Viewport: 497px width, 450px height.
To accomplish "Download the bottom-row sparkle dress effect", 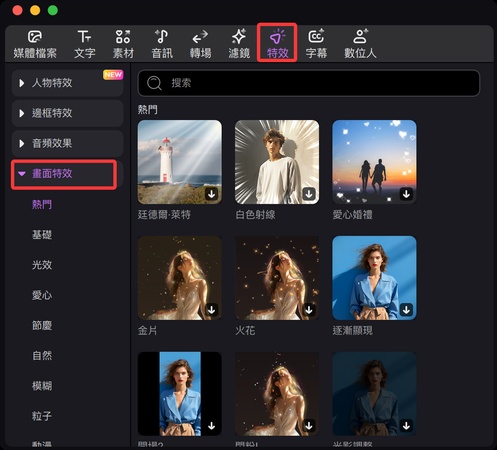I will (309, 426).
